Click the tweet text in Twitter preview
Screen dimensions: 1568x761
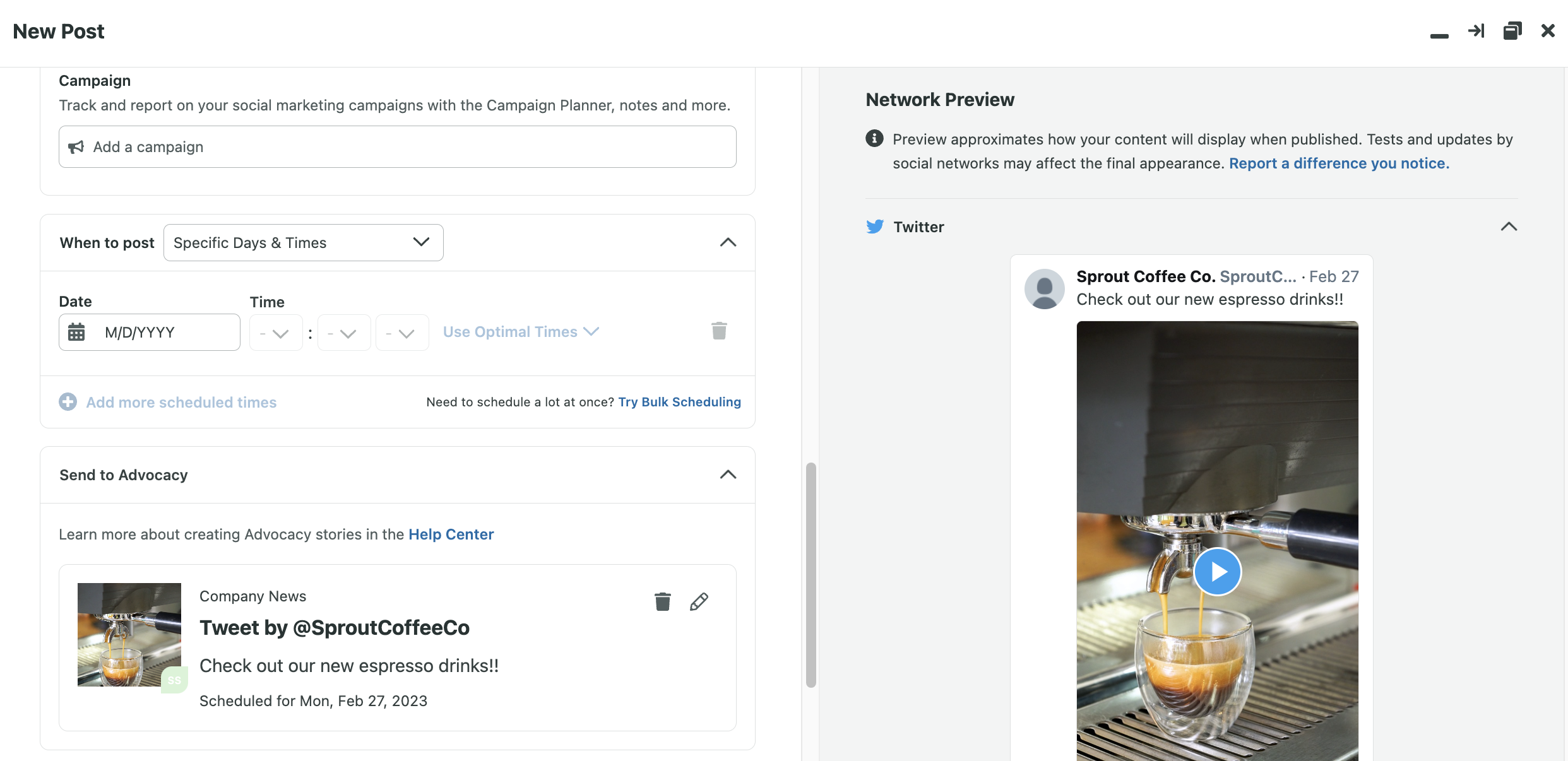pos(1209,299)
